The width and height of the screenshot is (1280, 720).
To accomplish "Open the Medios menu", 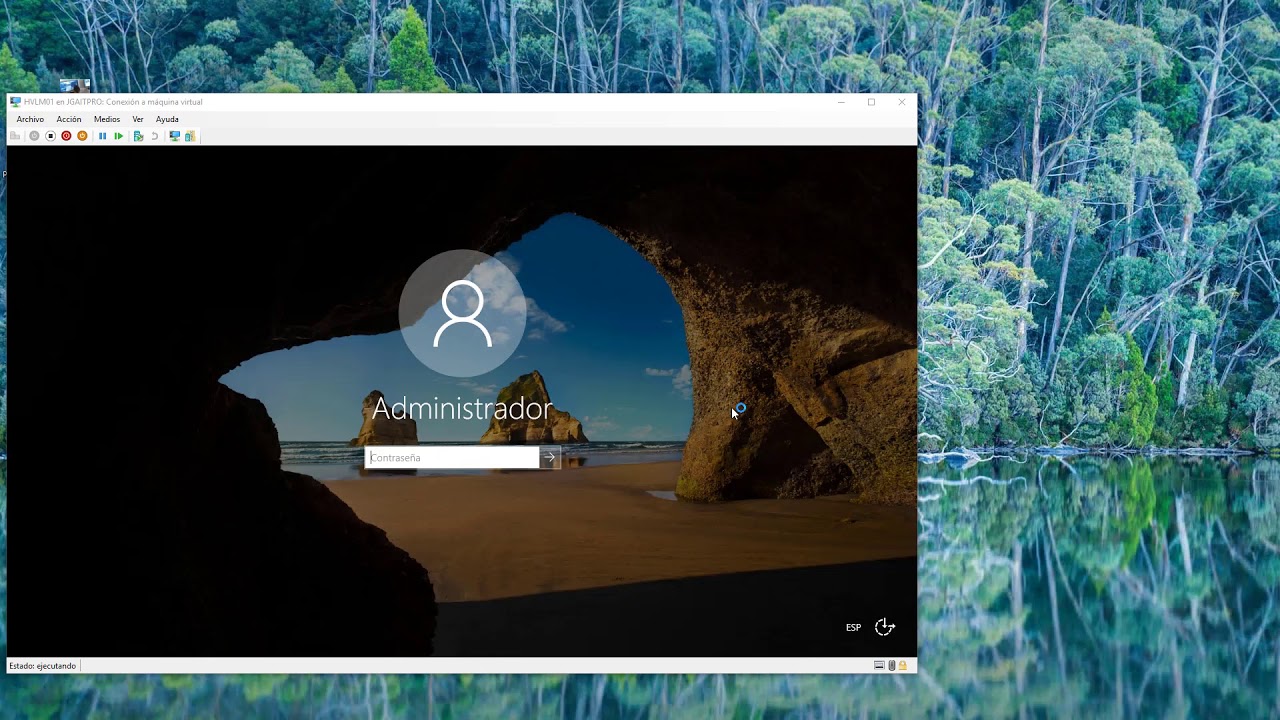I will pos(107,119).
